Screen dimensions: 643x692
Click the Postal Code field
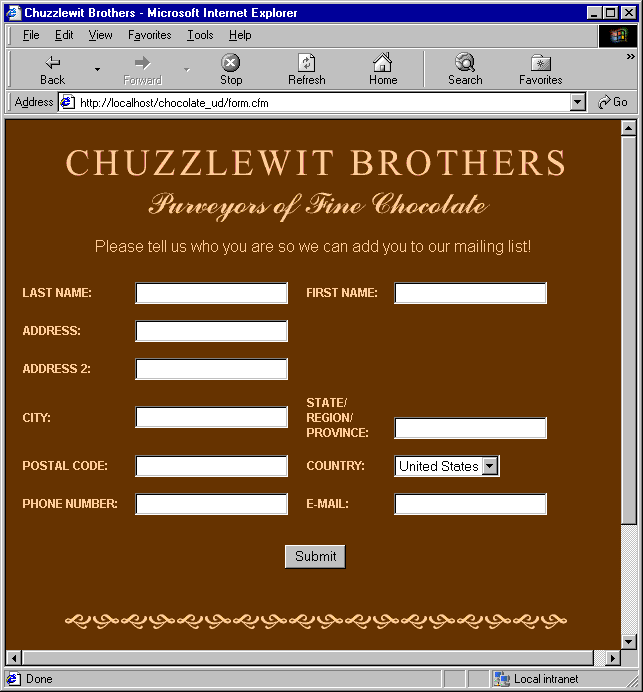tap(211, 466)
